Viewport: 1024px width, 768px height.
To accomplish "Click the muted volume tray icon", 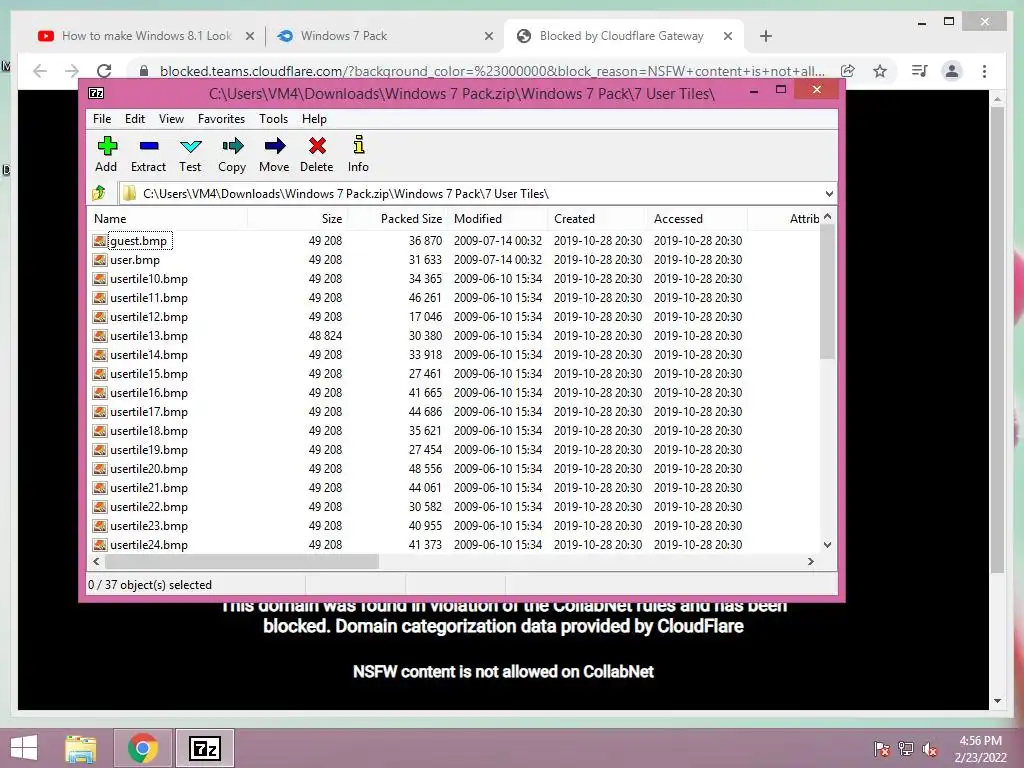I will (x=930, y=749).
